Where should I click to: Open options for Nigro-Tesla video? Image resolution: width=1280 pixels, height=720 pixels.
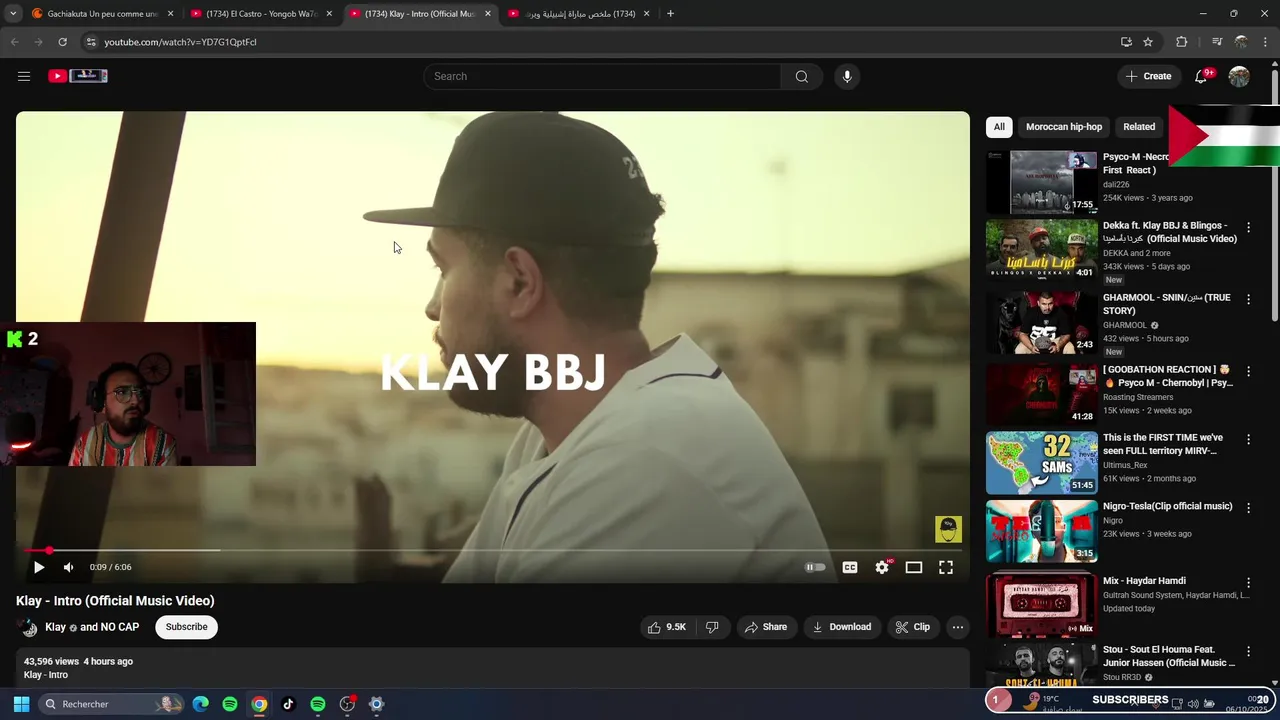point(1248,508)
